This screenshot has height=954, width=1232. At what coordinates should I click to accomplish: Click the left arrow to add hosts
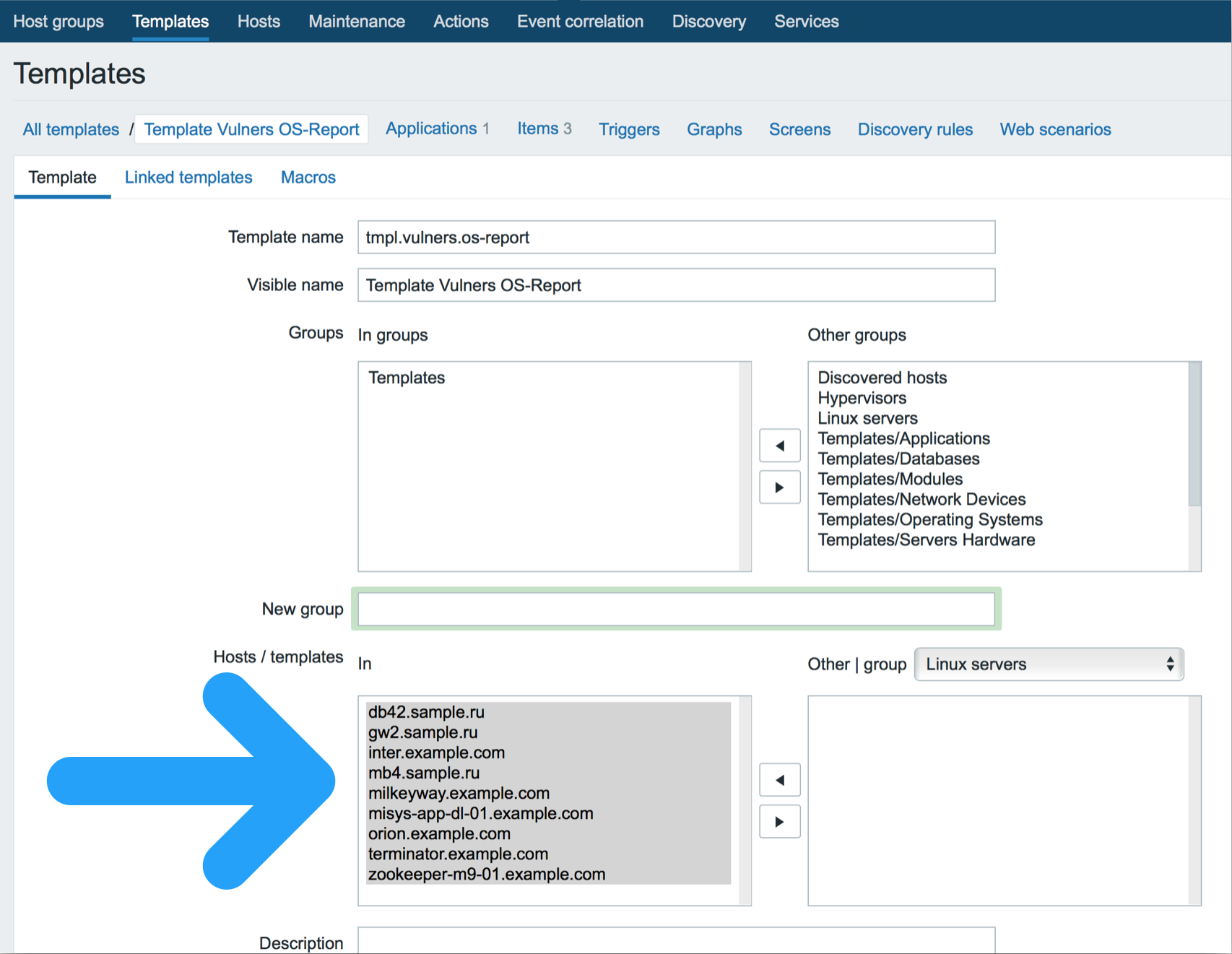(x=779, y=780)
